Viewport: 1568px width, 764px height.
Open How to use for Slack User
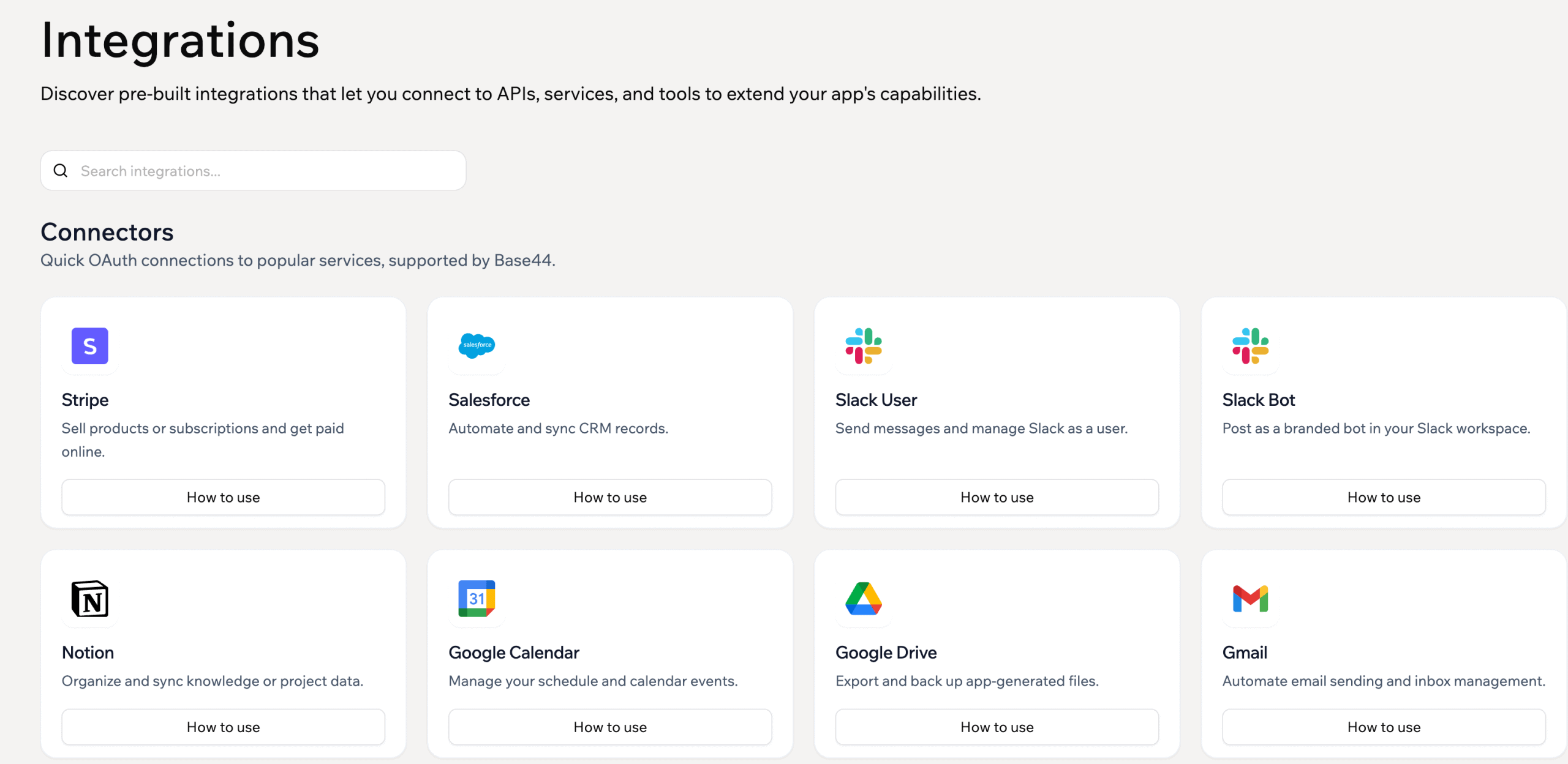coord(997,497)
